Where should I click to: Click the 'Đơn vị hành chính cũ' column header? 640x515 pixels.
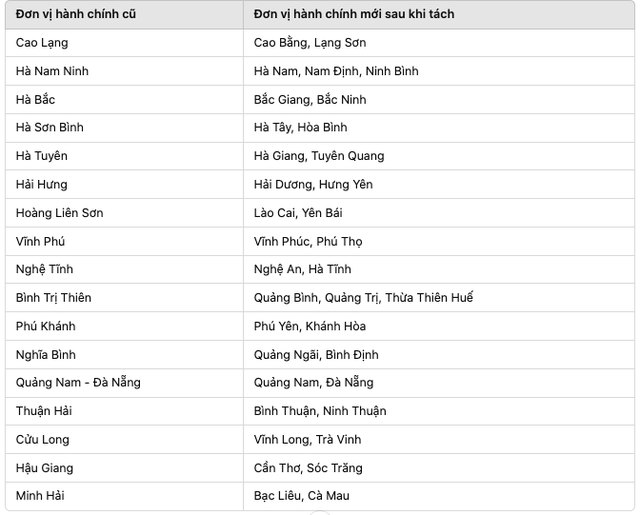79,14
